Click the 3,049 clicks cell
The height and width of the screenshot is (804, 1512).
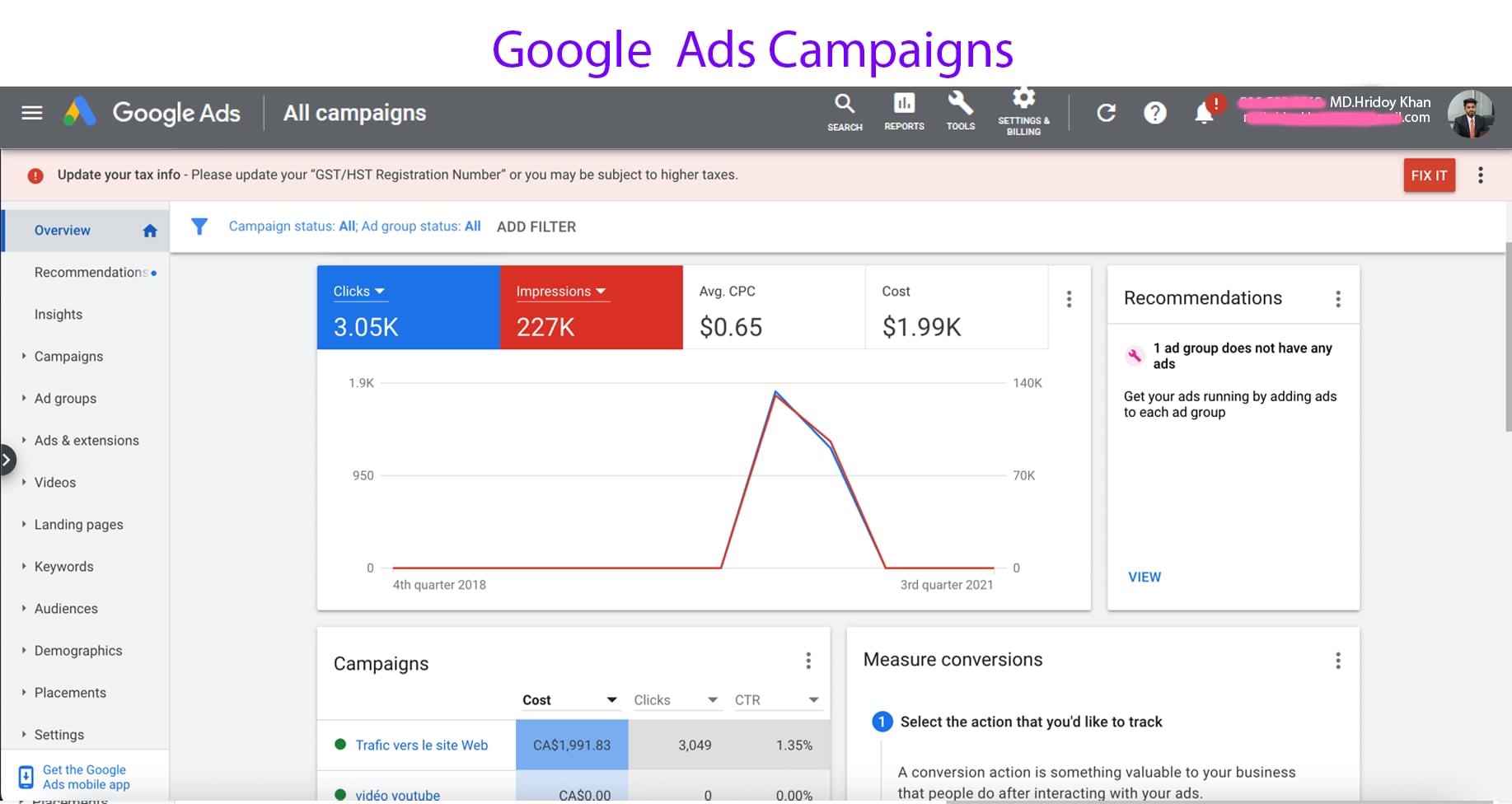695,746
